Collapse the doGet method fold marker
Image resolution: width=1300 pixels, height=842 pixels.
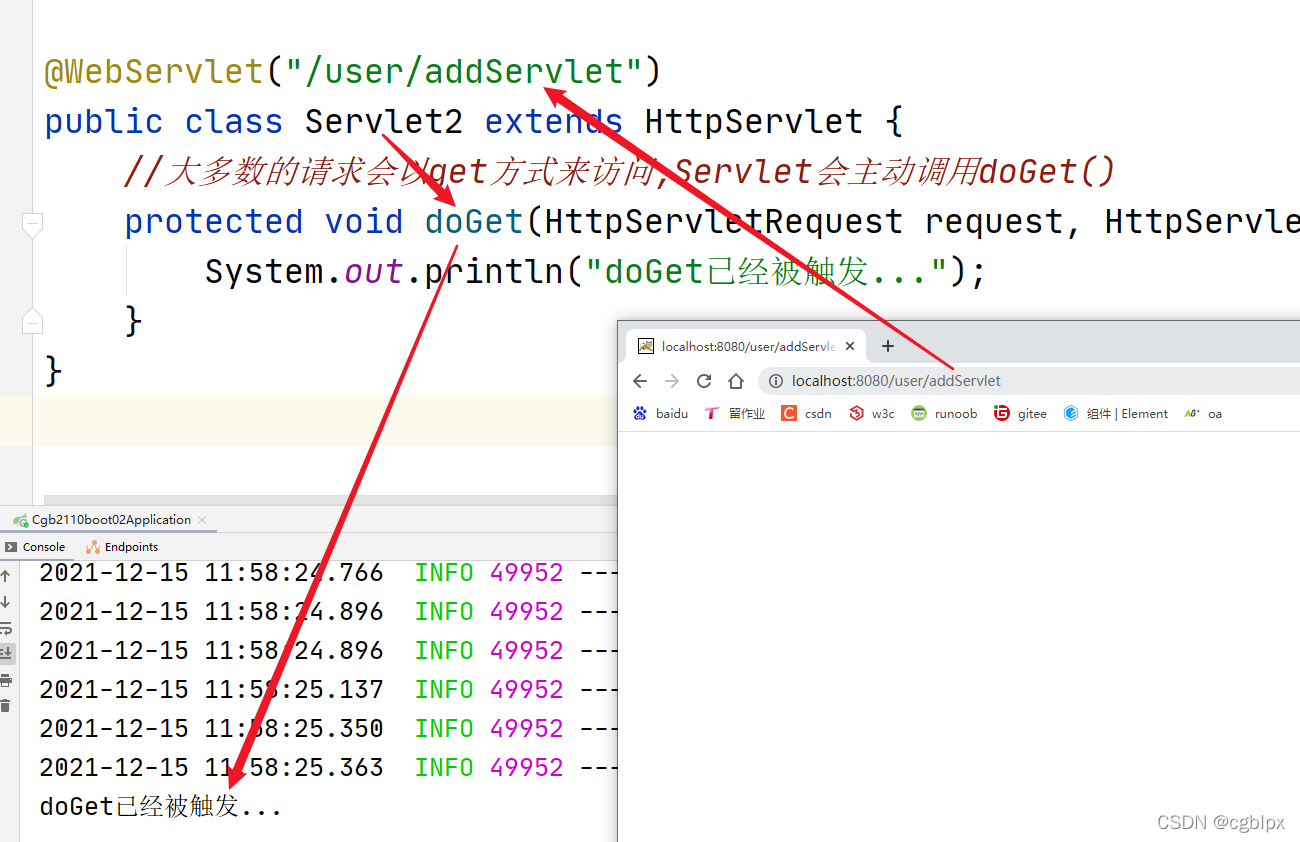pos(32,224)
